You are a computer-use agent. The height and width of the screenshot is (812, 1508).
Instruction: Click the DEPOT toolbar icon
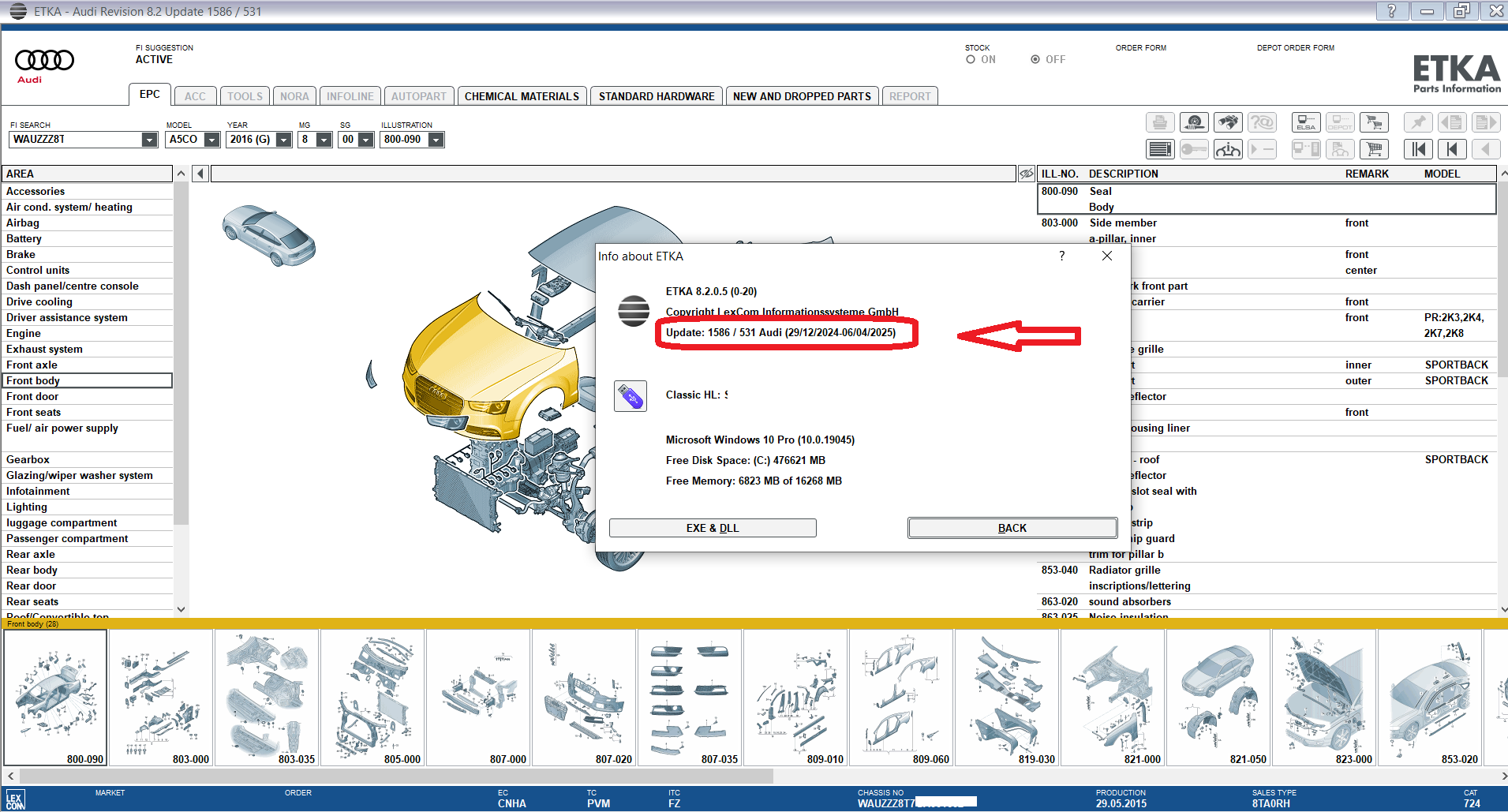pos(1340,122)
